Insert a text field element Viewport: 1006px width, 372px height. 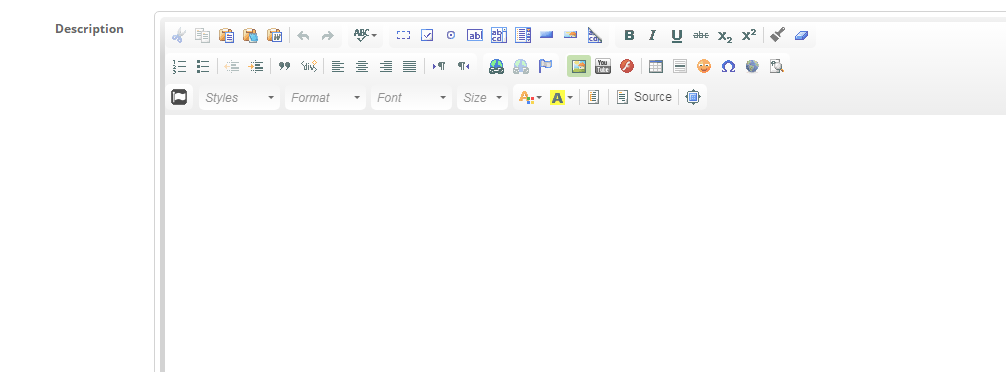[x=475, y=35]
